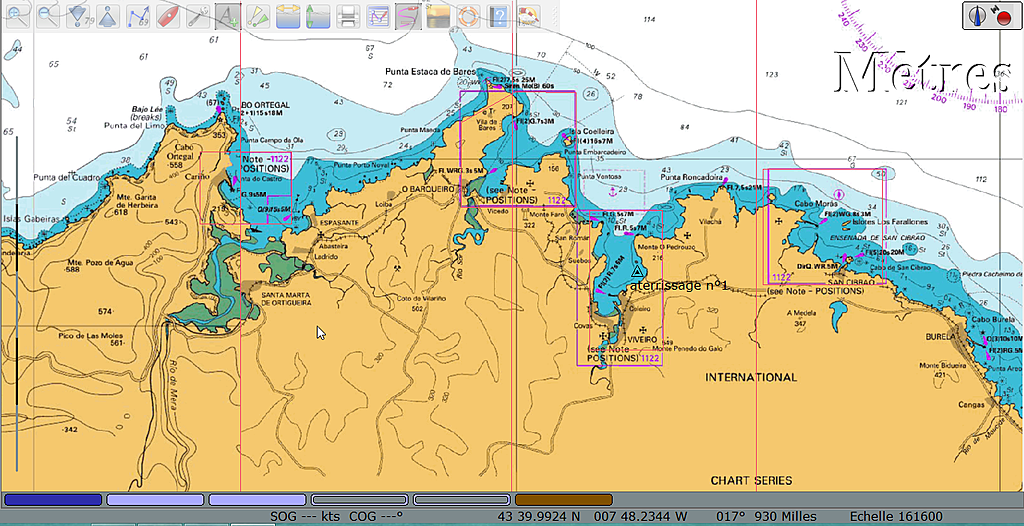Shift to larger scale chart icon
The image size is (1024, 526).
(78, 15)
